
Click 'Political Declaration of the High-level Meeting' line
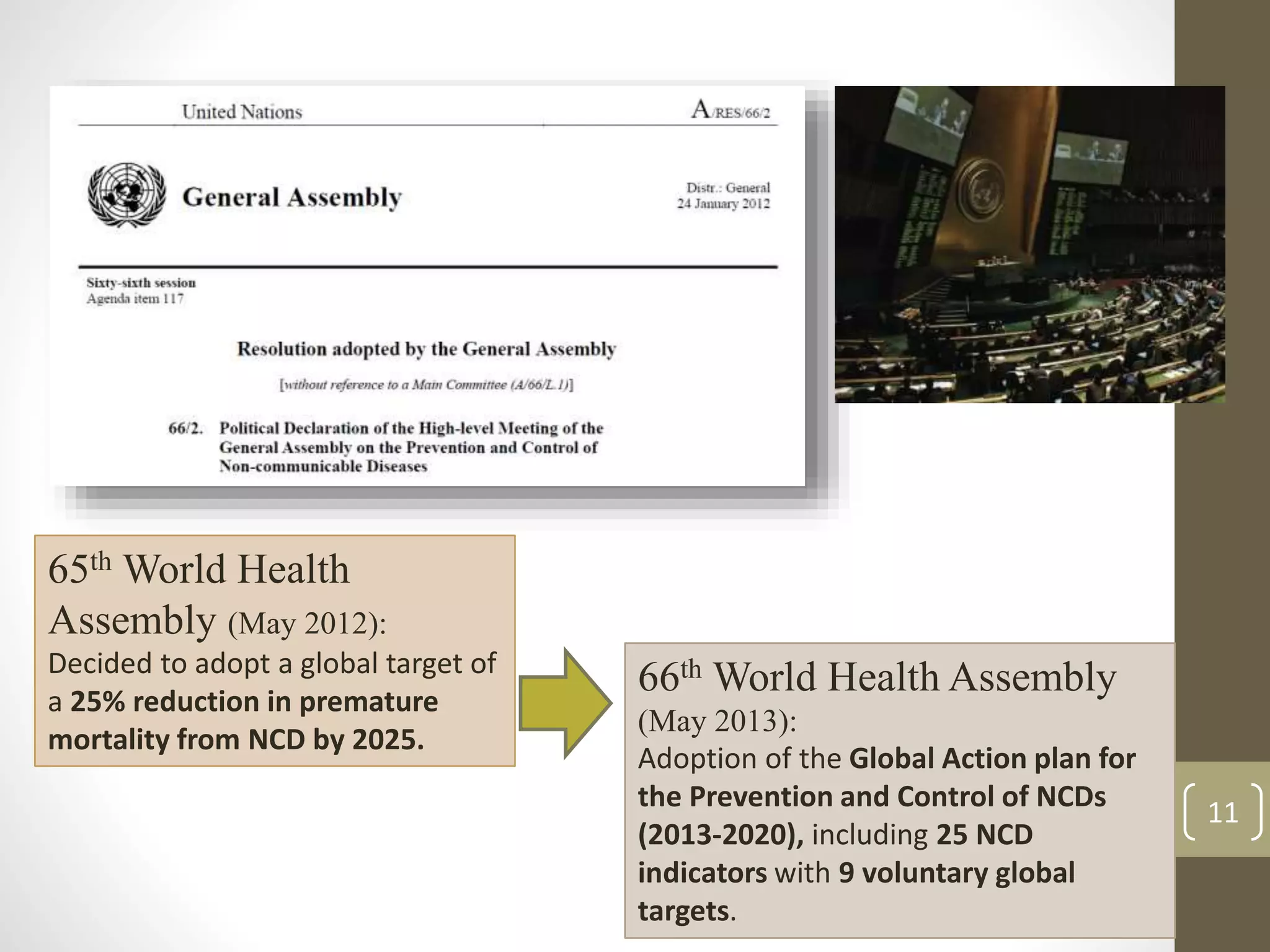point(411,428)
